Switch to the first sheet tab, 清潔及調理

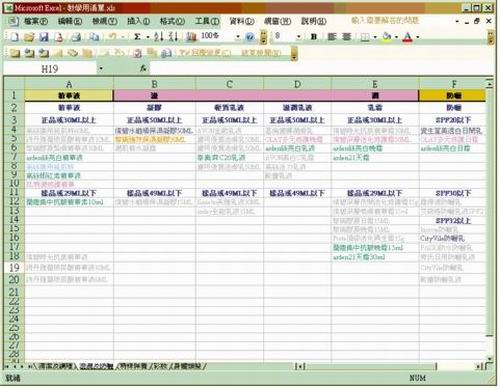55,366
